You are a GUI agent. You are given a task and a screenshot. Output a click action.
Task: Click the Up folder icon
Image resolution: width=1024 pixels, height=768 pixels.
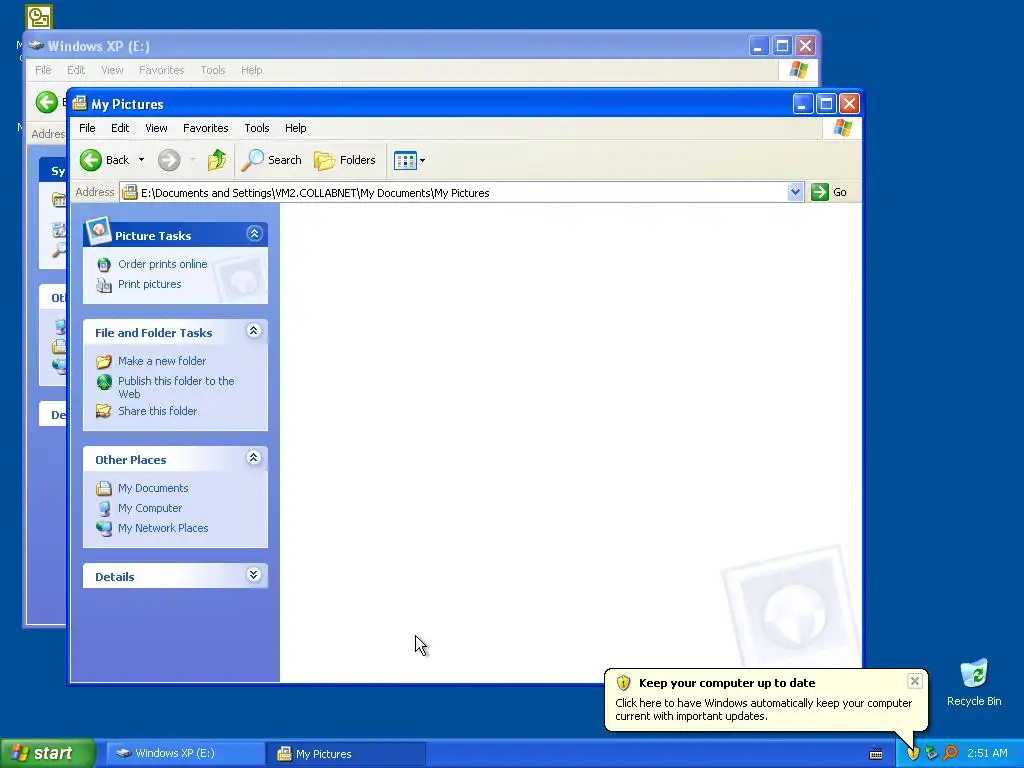tap(216, 160)
